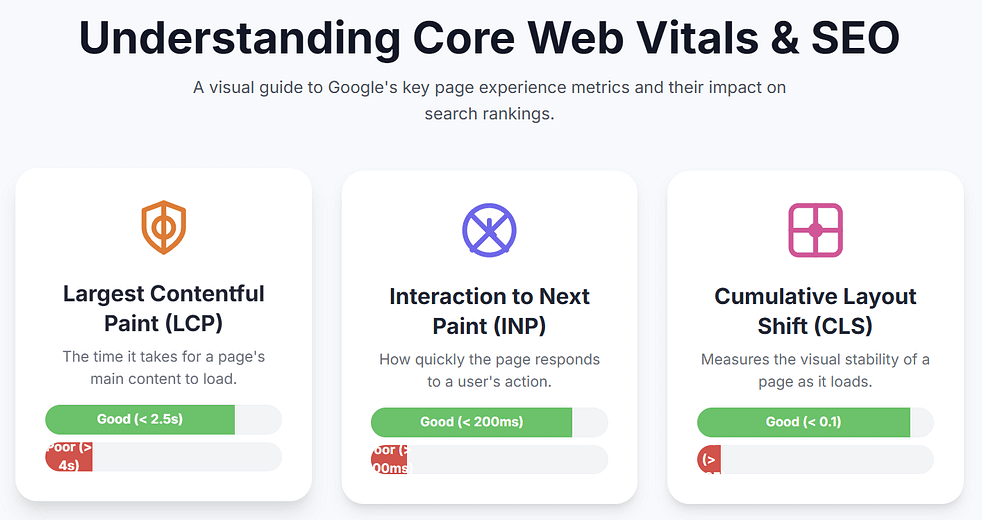The image size is (982, 520).
Task: Click the green 'Good (< 0.1)' bar
Action: click(803, 422)
